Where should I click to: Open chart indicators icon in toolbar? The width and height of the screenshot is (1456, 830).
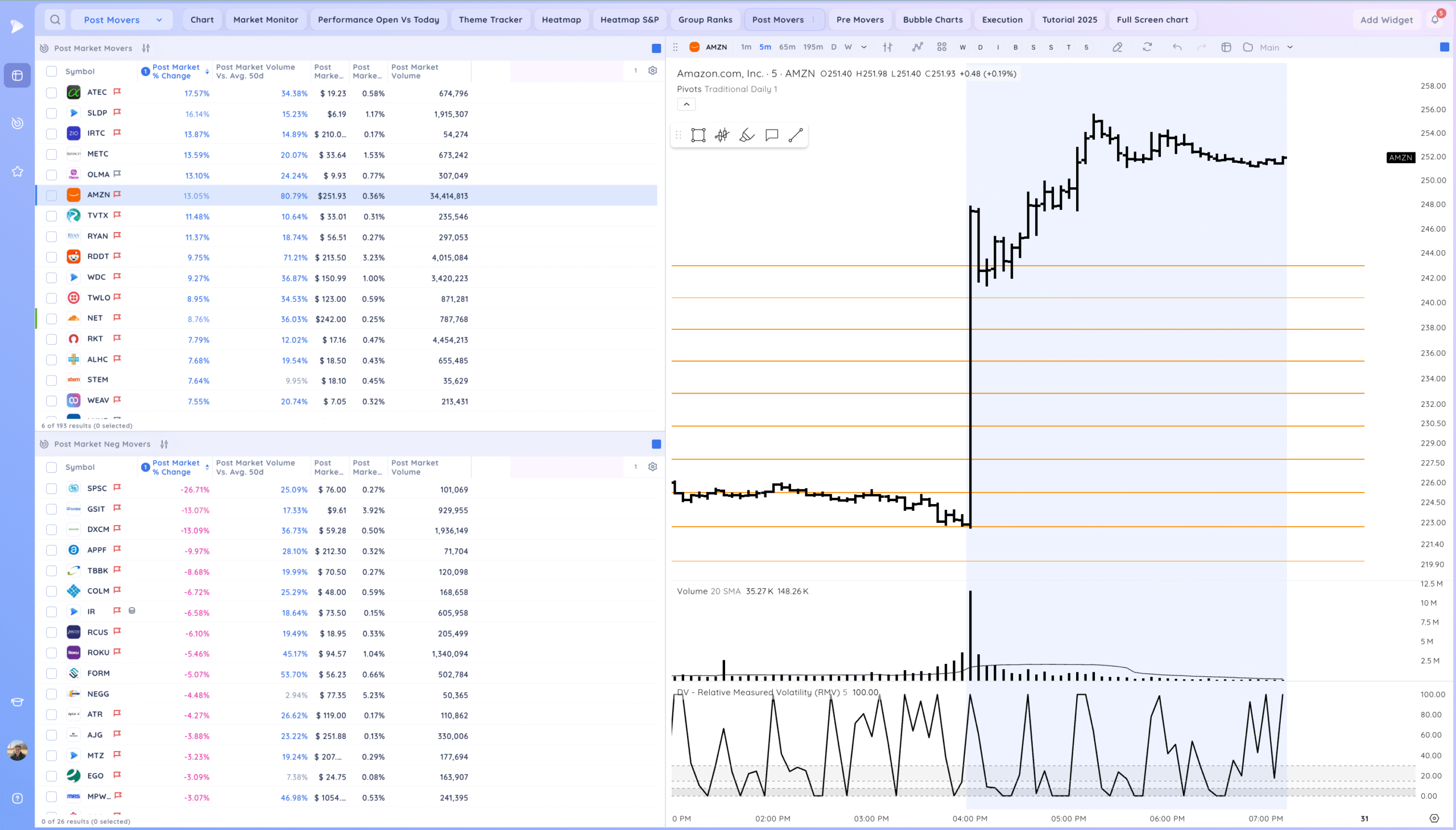(917, 47)
